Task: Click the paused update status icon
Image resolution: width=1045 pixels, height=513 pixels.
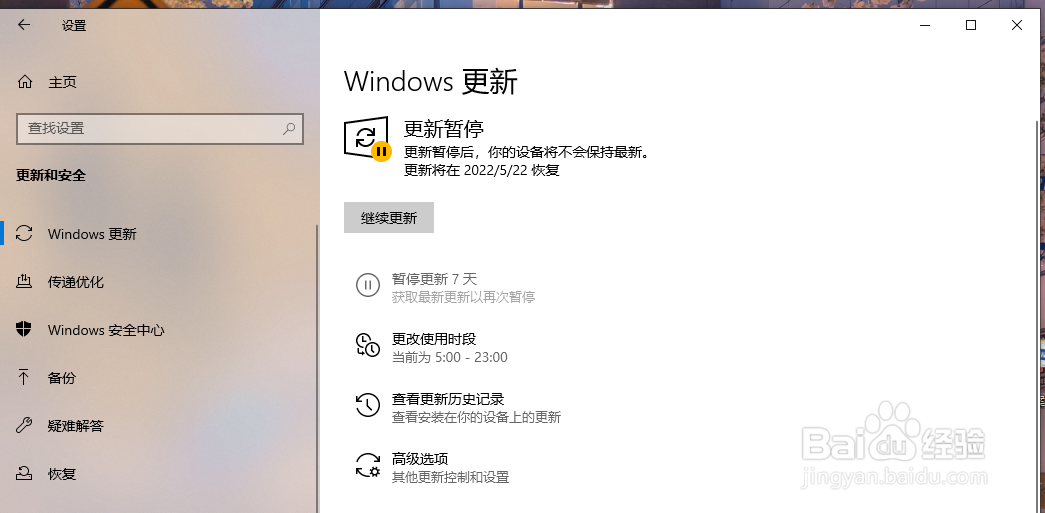Action: pos(367,138)
